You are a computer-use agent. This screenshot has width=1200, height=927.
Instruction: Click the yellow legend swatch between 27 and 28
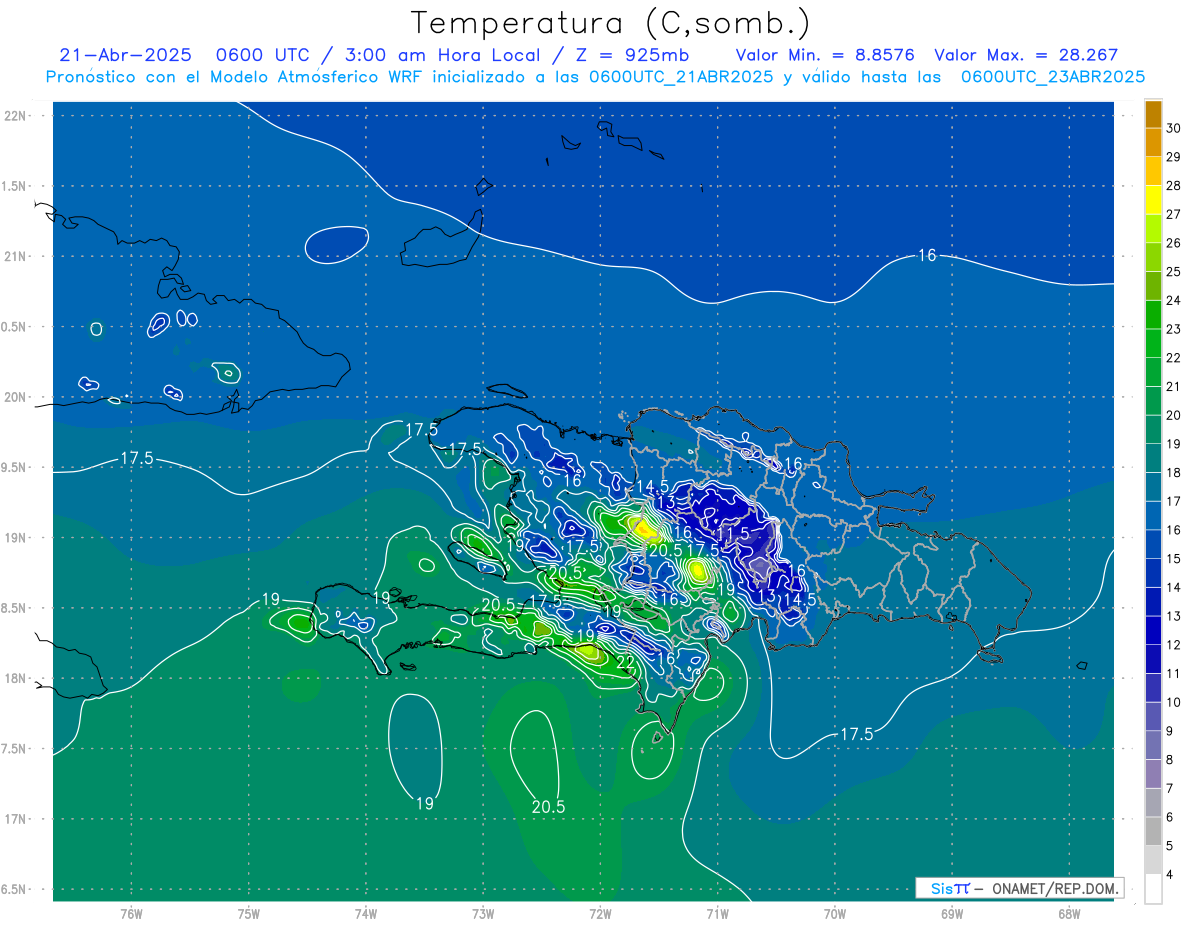1153,199
